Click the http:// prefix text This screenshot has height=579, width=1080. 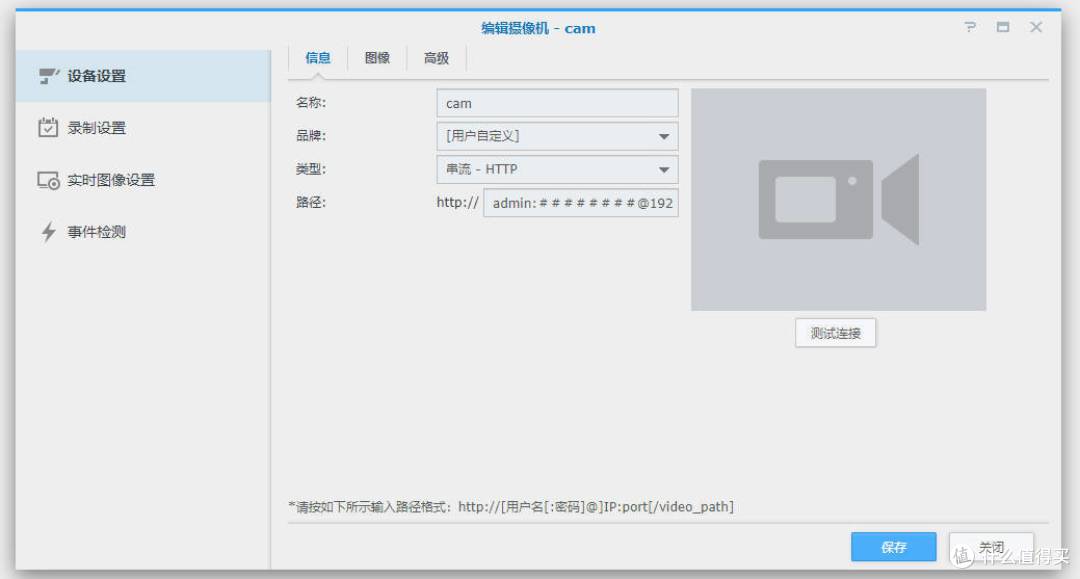(x=457, y=202)
